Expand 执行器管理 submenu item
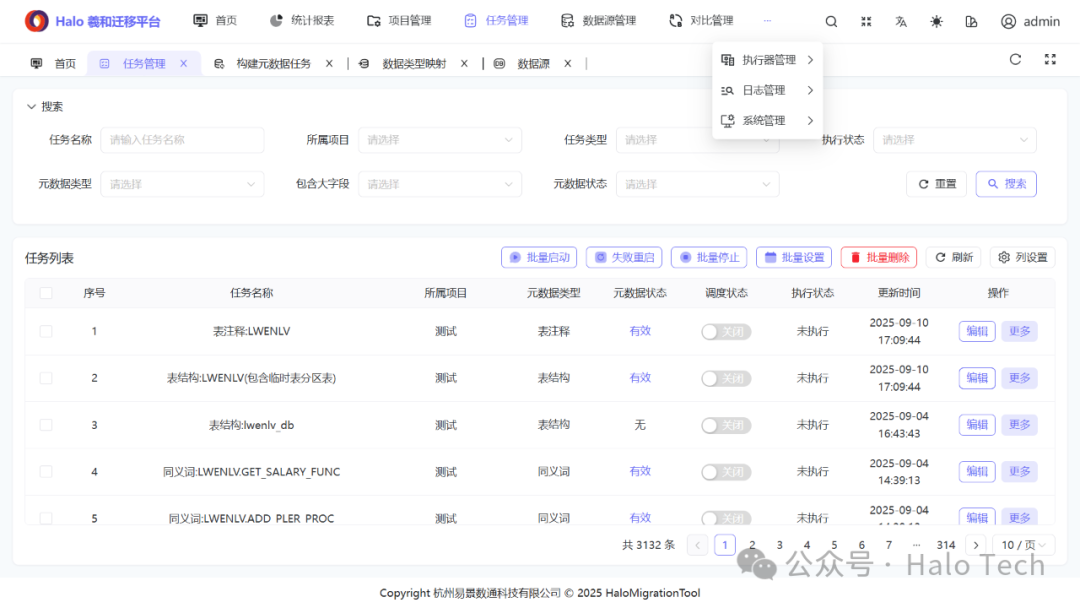The image size is (1080, 608). (767, 60)
